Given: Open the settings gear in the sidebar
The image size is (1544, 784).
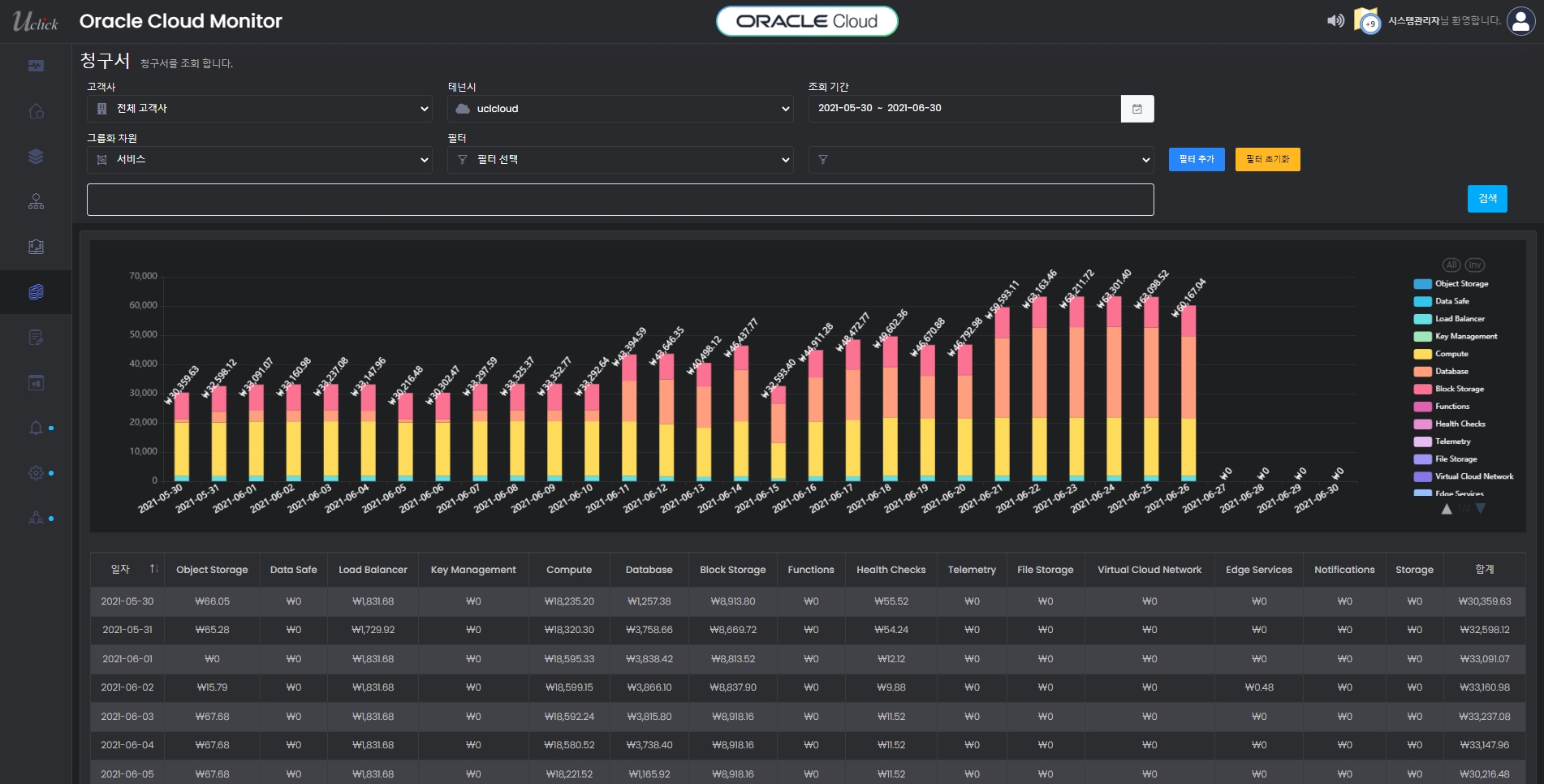Looking at the screenshot, I should 36,472.
